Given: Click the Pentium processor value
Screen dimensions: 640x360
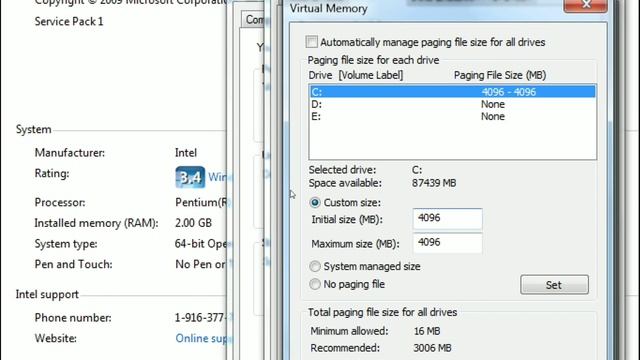Looking at the screenshot, I should coord(202,202).
